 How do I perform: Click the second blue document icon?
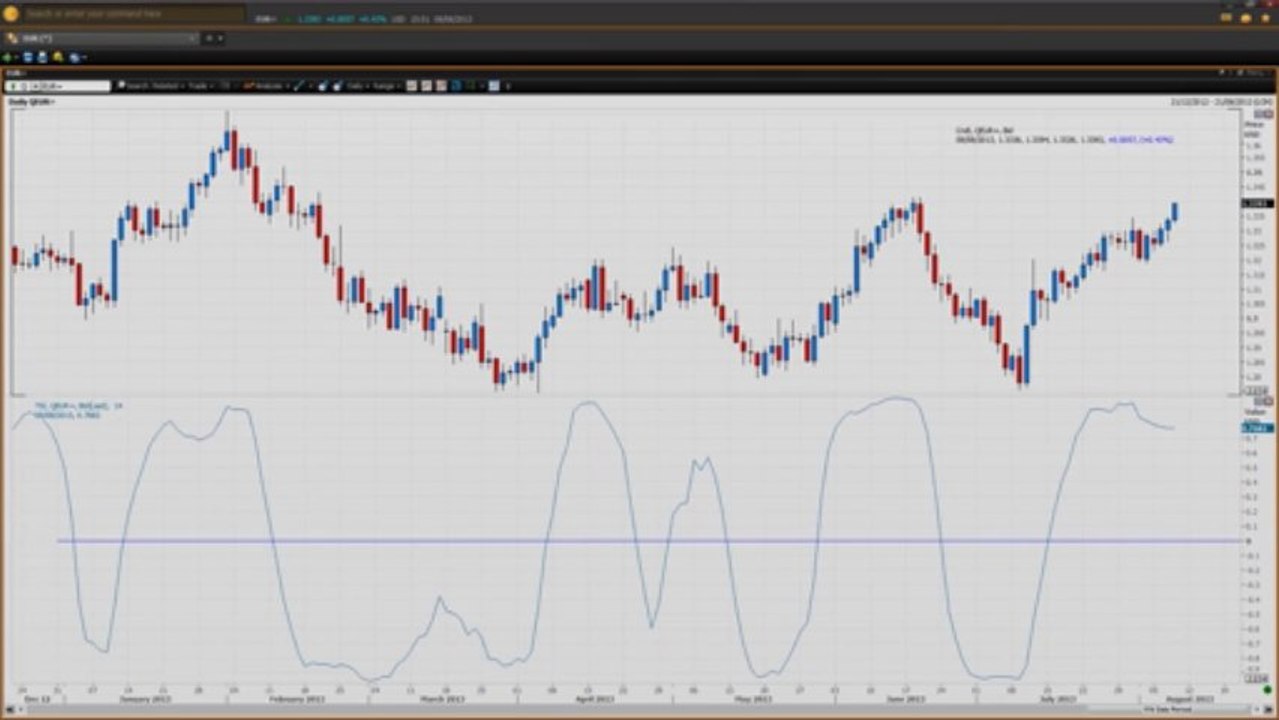pos(42,57)
